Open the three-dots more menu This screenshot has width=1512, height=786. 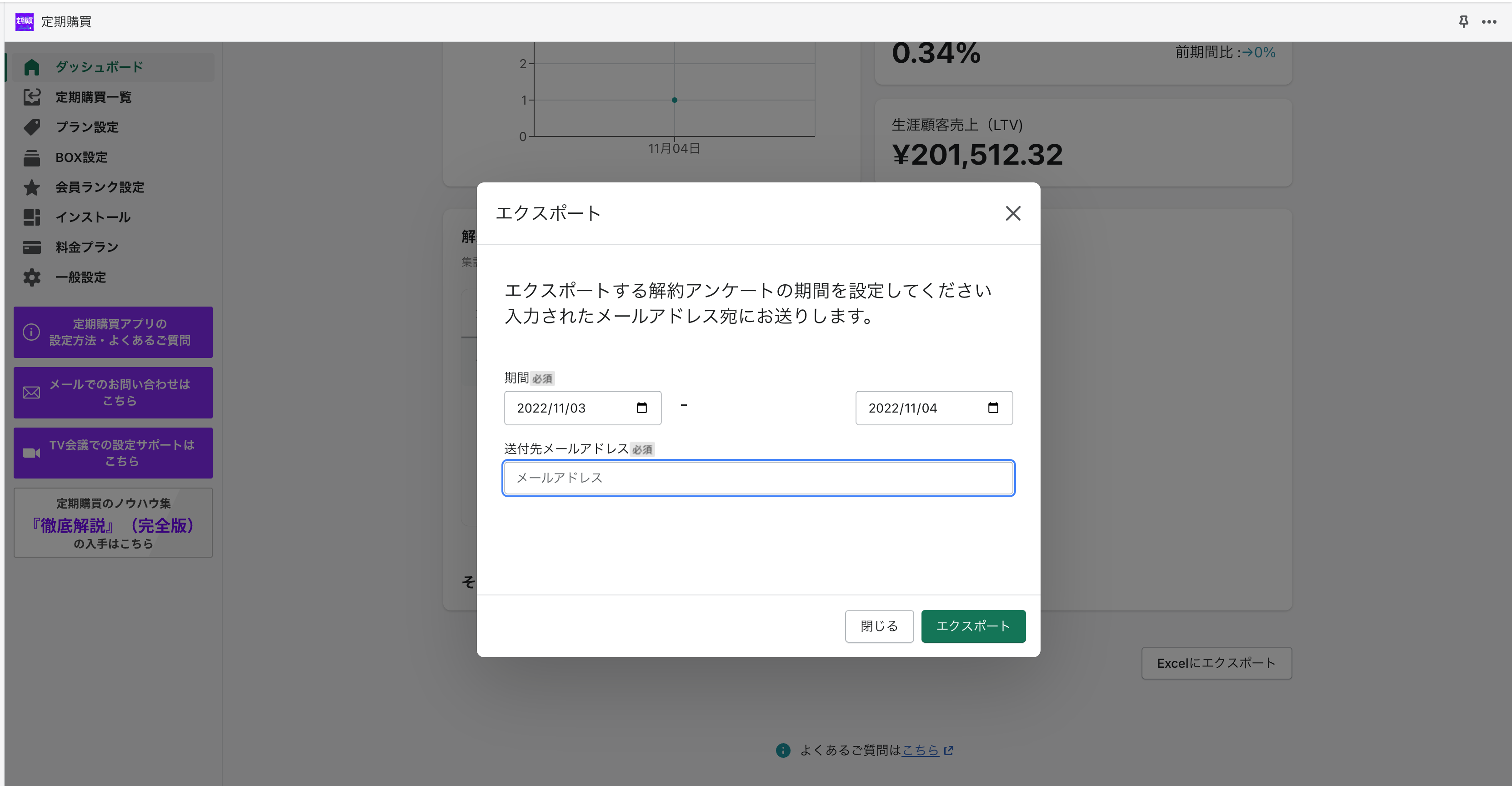click(1488, 22)
